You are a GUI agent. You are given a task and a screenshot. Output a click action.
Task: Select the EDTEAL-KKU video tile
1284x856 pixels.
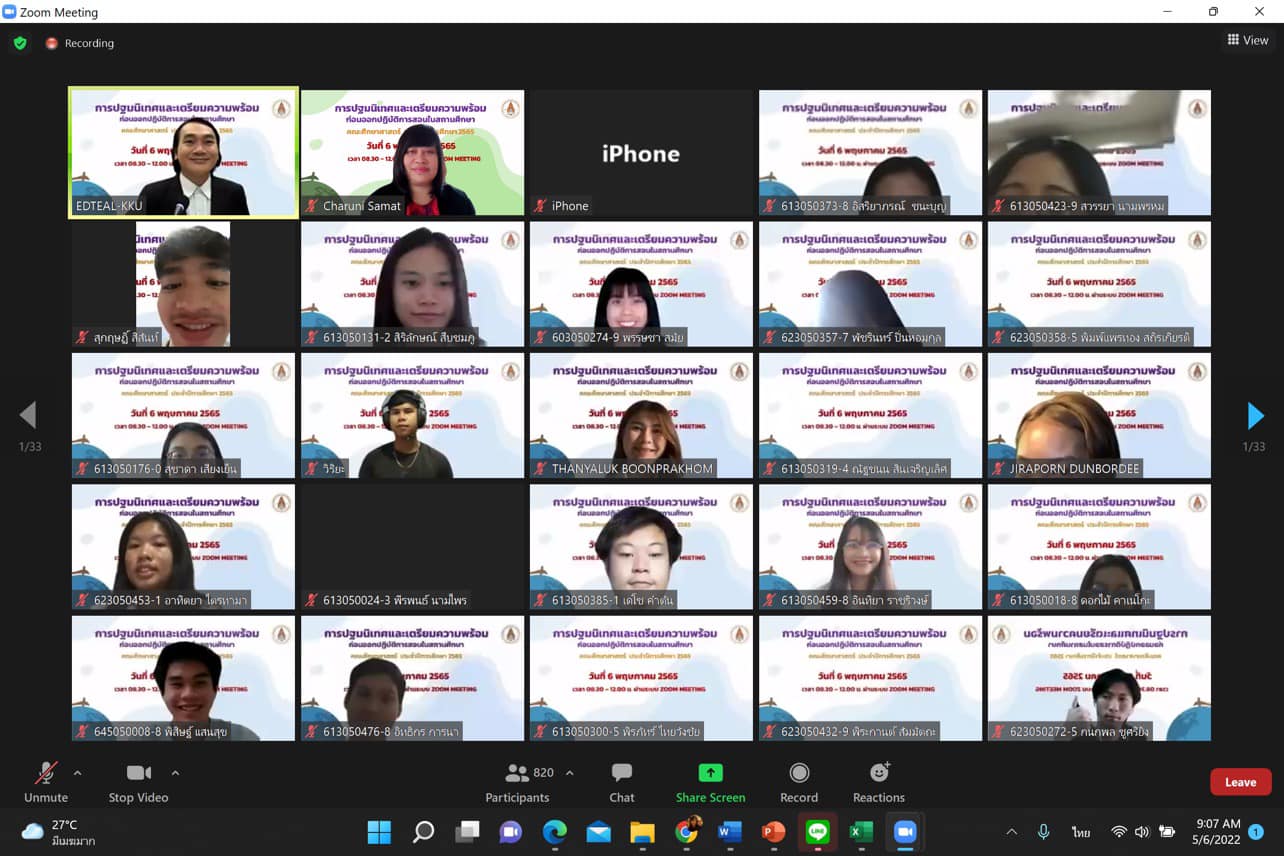click(x=184, y=152)
